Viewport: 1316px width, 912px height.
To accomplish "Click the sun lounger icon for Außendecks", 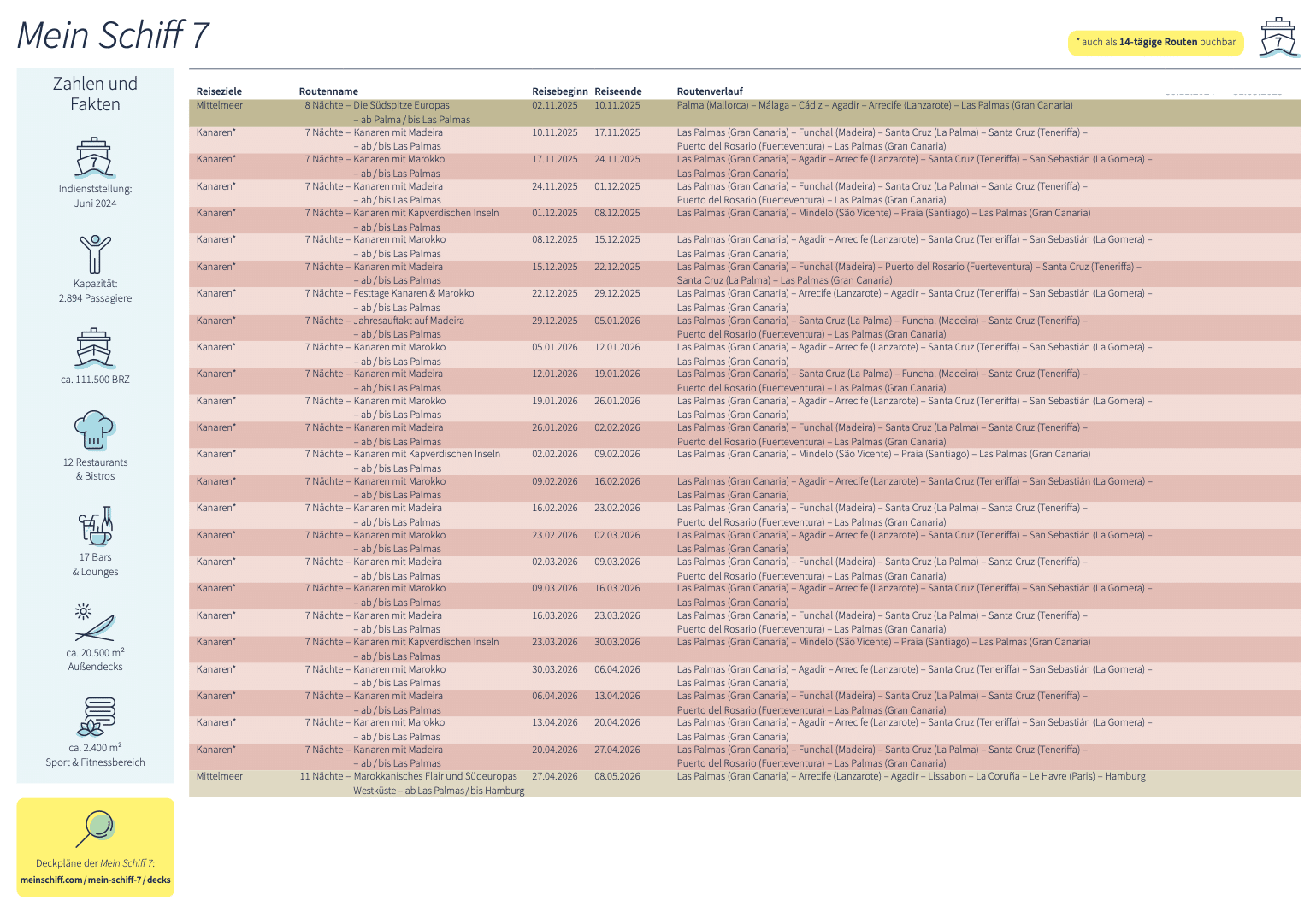I will pyautogui.click(x=95, y=622).
